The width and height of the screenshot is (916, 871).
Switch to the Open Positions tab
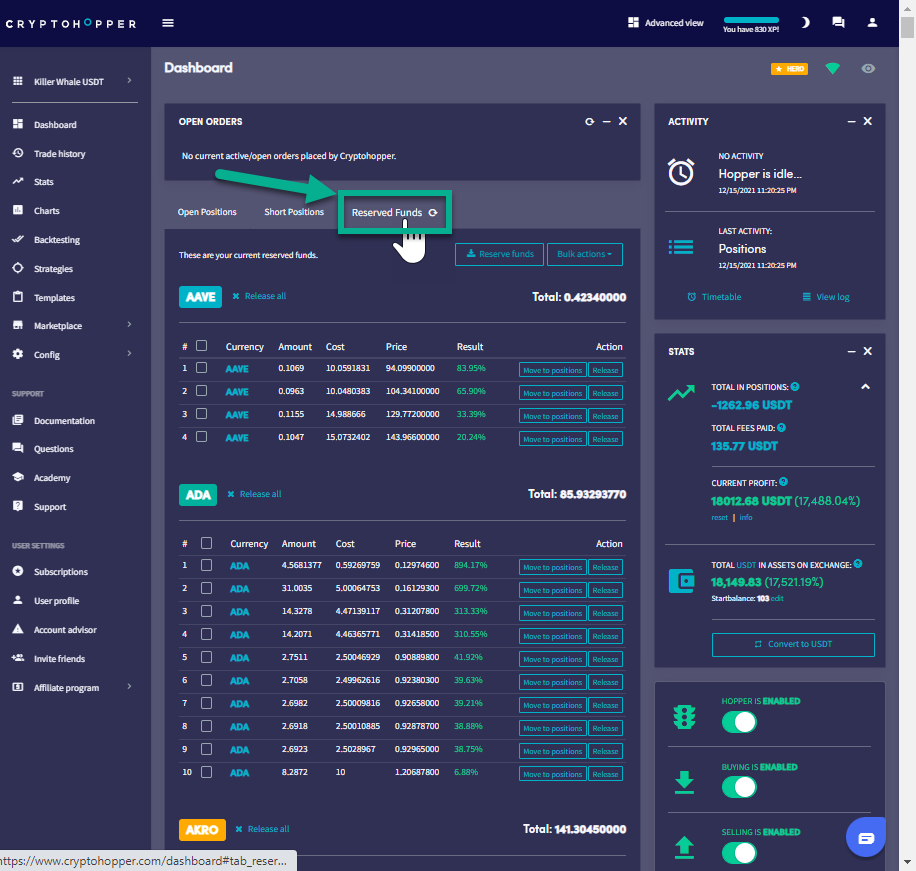coord(207,212)
